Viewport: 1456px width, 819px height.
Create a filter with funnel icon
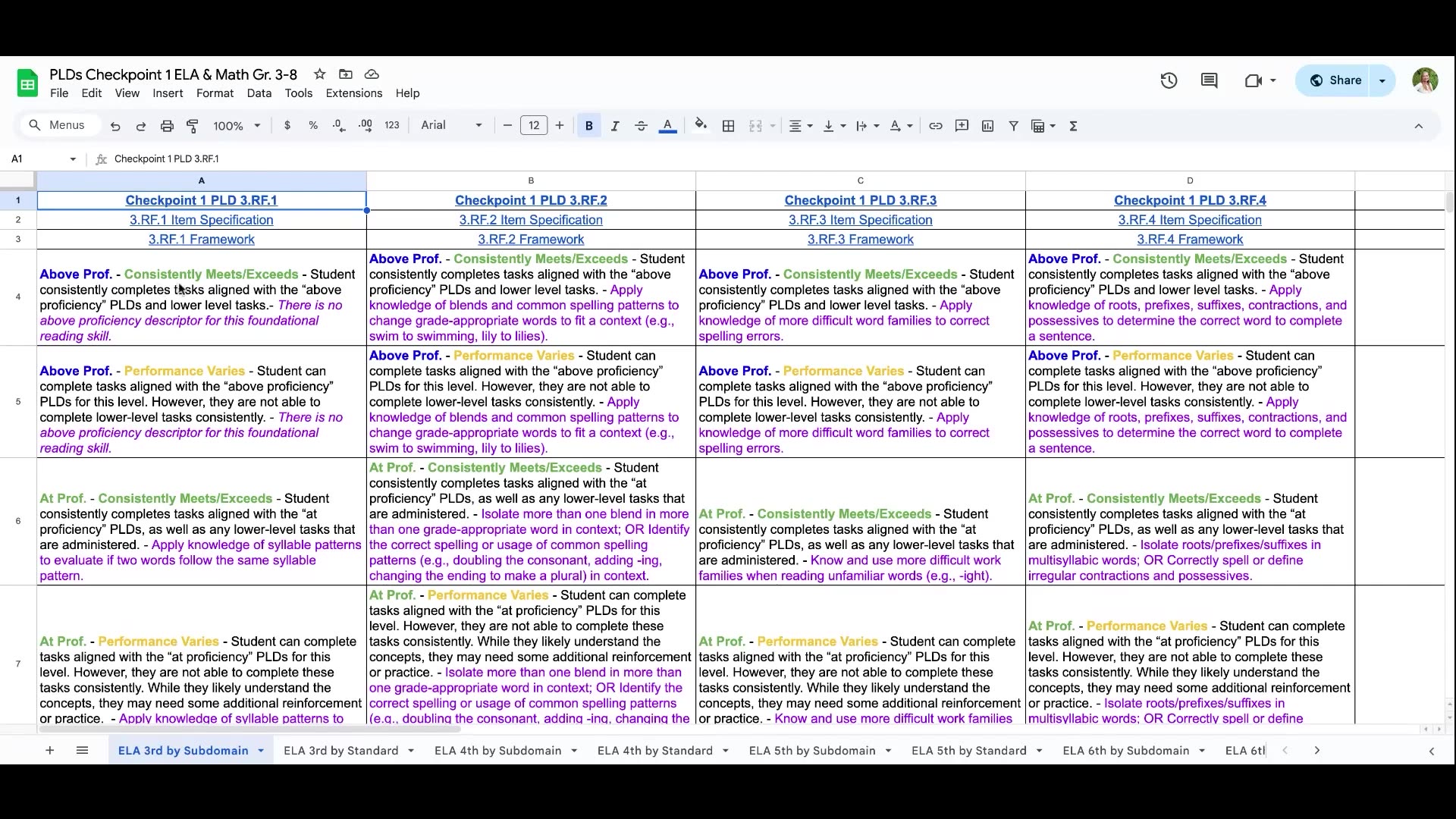1013,126
